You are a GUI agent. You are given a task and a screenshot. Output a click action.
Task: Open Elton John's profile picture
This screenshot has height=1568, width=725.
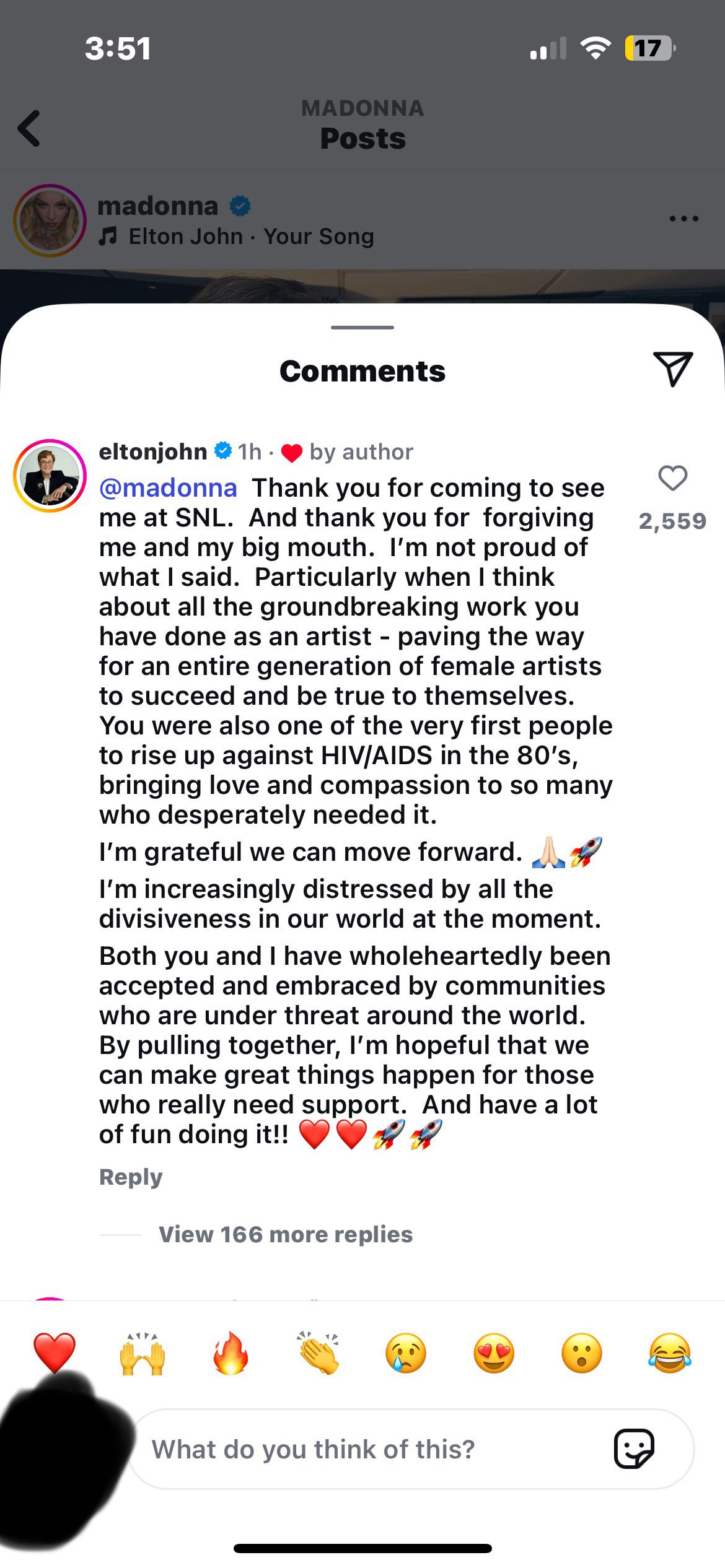(x=50, y=476)
